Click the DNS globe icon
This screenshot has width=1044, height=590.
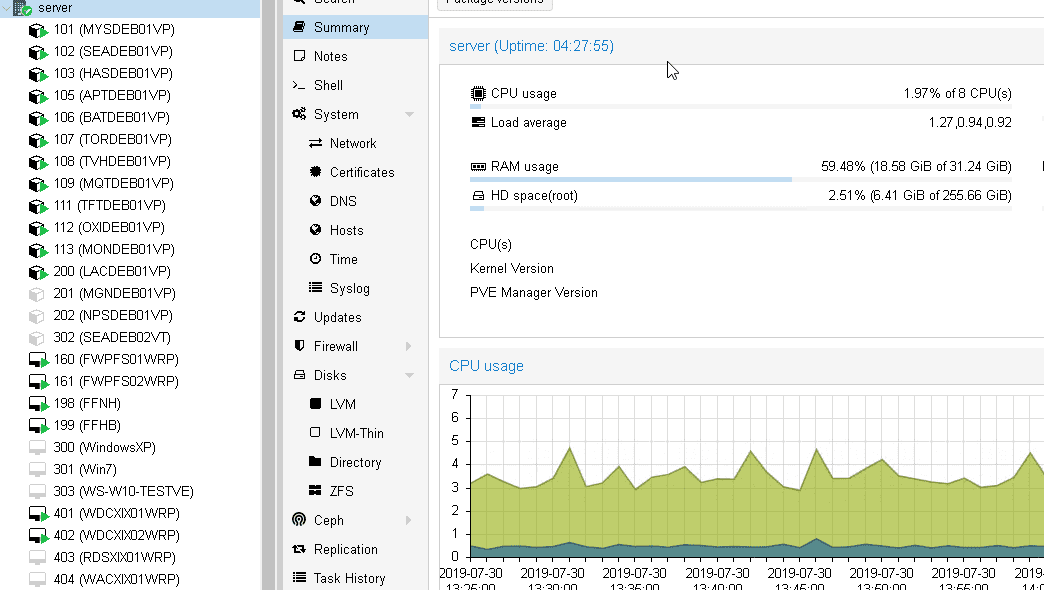(x=316, y=201)
